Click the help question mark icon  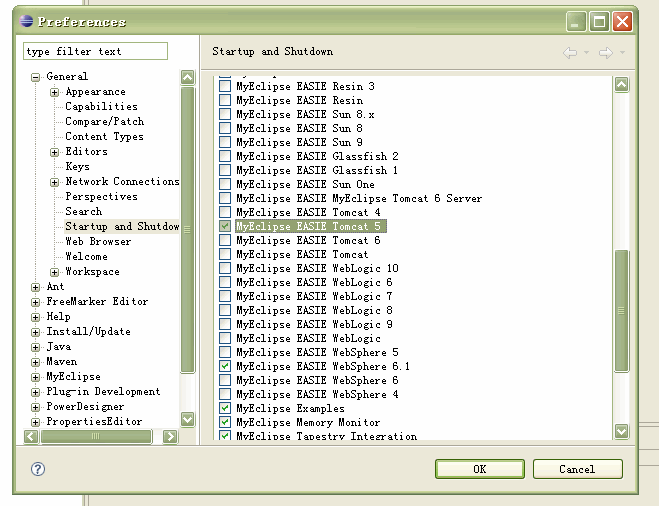pos(38,469)
